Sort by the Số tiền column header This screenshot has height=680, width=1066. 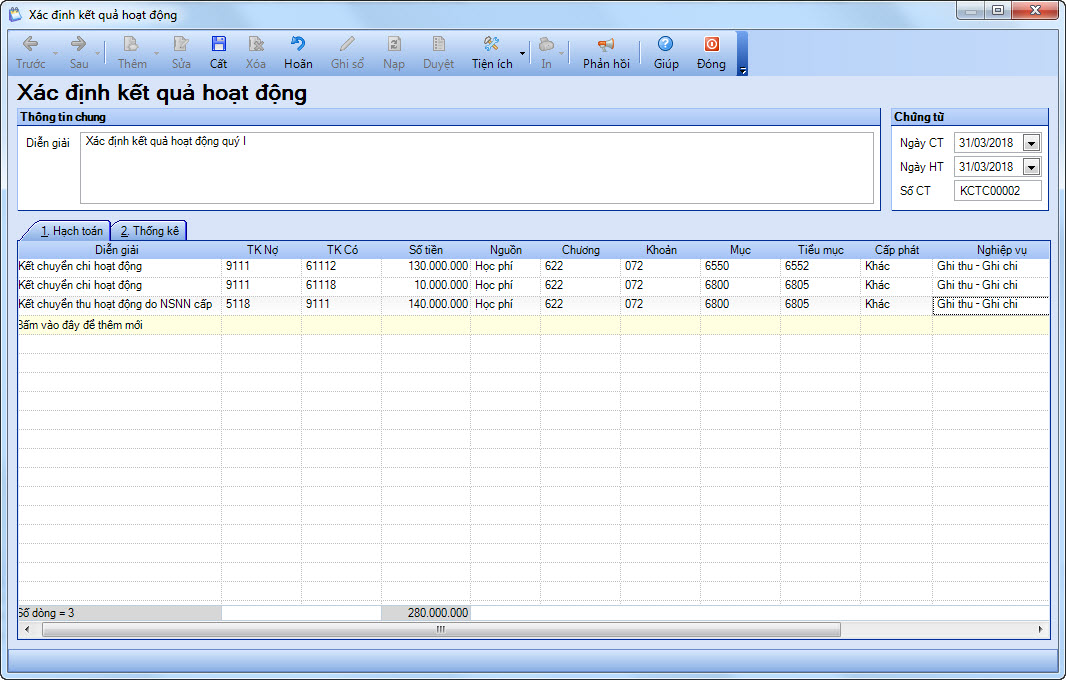pos(426,250)
